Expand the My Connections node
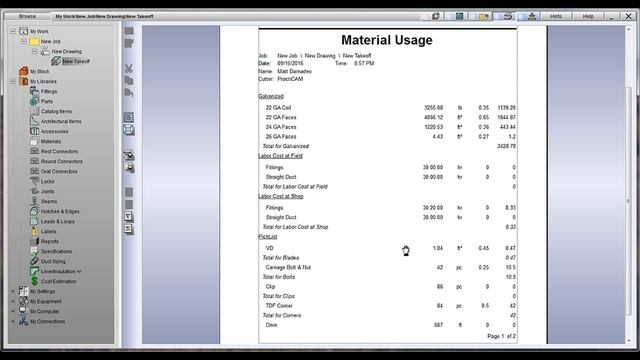Screen dimensions: 640x360 tap(13, 322)
